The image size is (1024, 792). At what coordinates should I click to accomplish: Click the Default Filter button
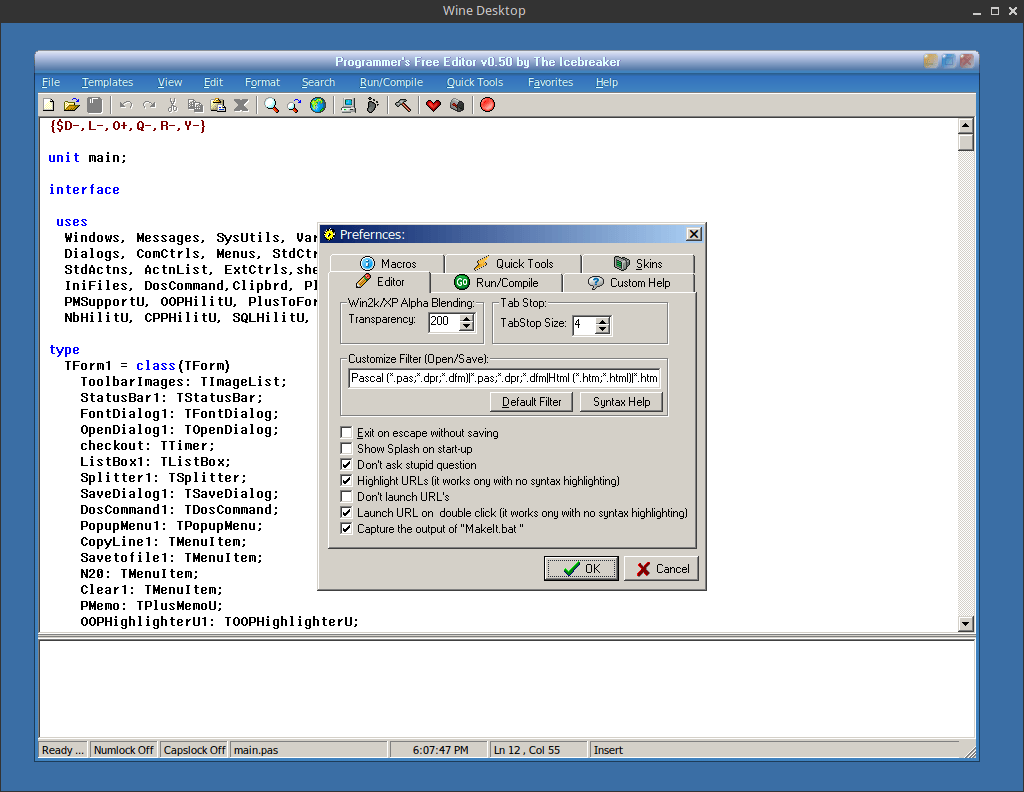[x=531, y=402]
